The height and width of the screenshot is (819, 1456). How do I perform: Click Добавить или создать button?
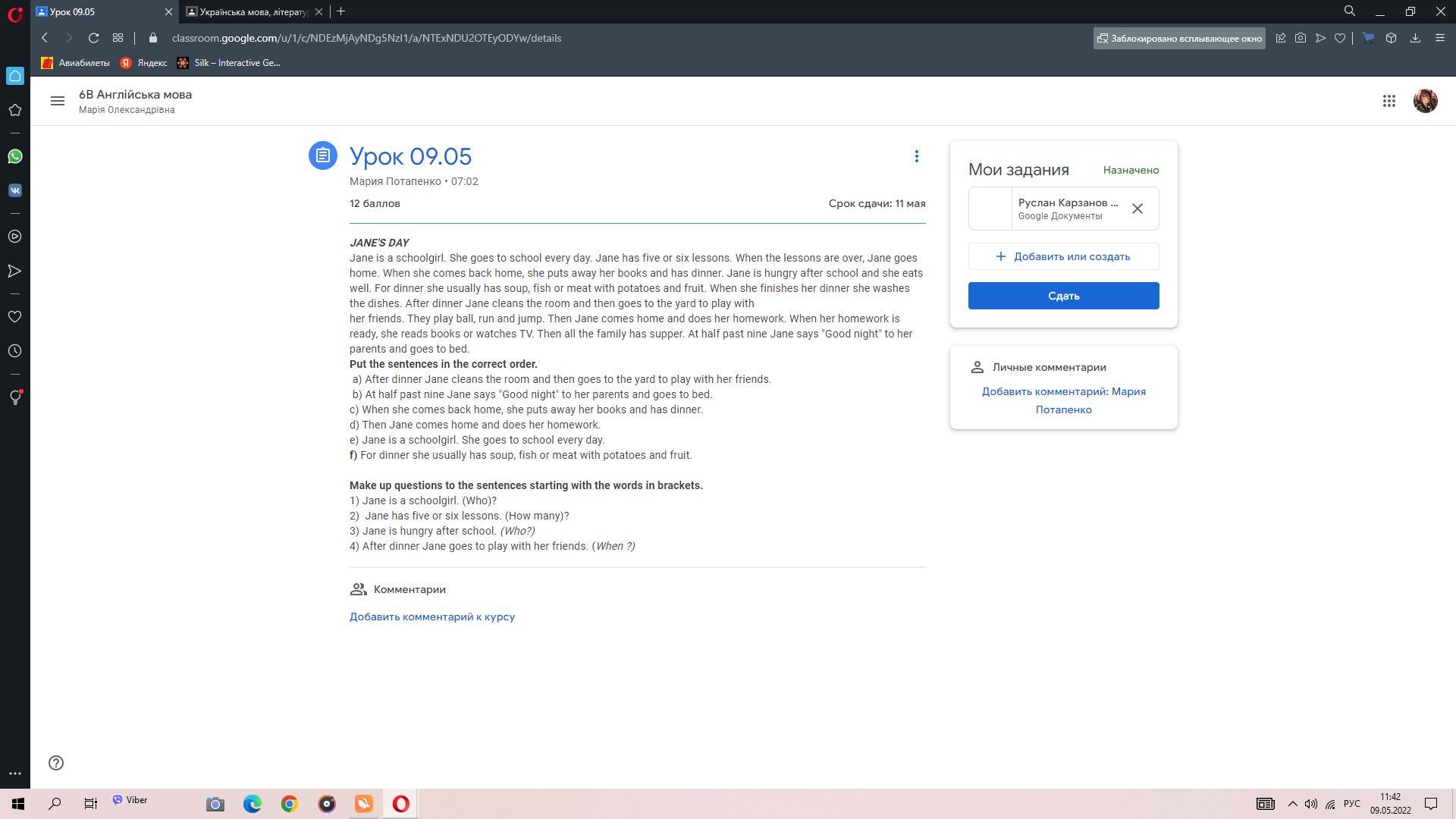[1063, 256]
